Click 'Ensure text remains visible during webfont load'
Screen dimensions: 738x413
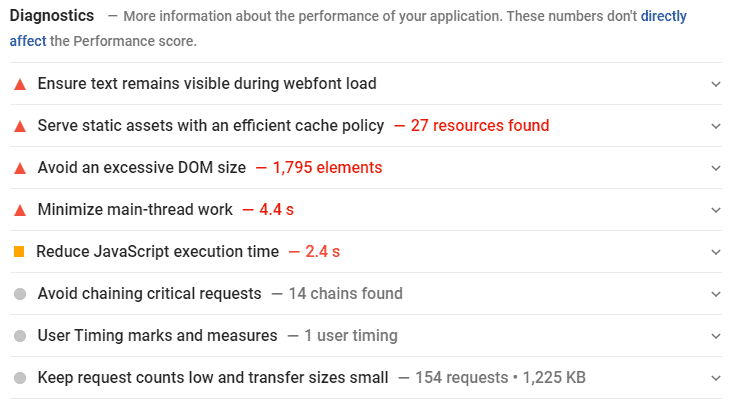pyautogui.click(x=207, y=83)
